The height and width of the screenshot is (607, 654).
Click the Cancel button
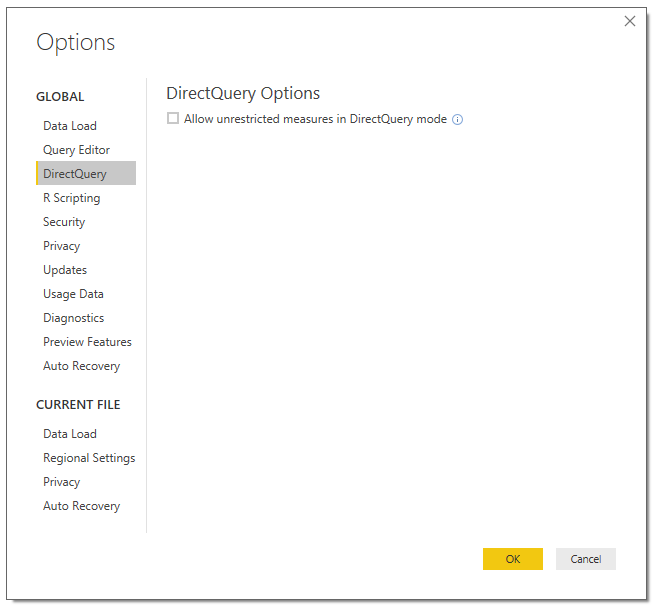tap(586, 559)
